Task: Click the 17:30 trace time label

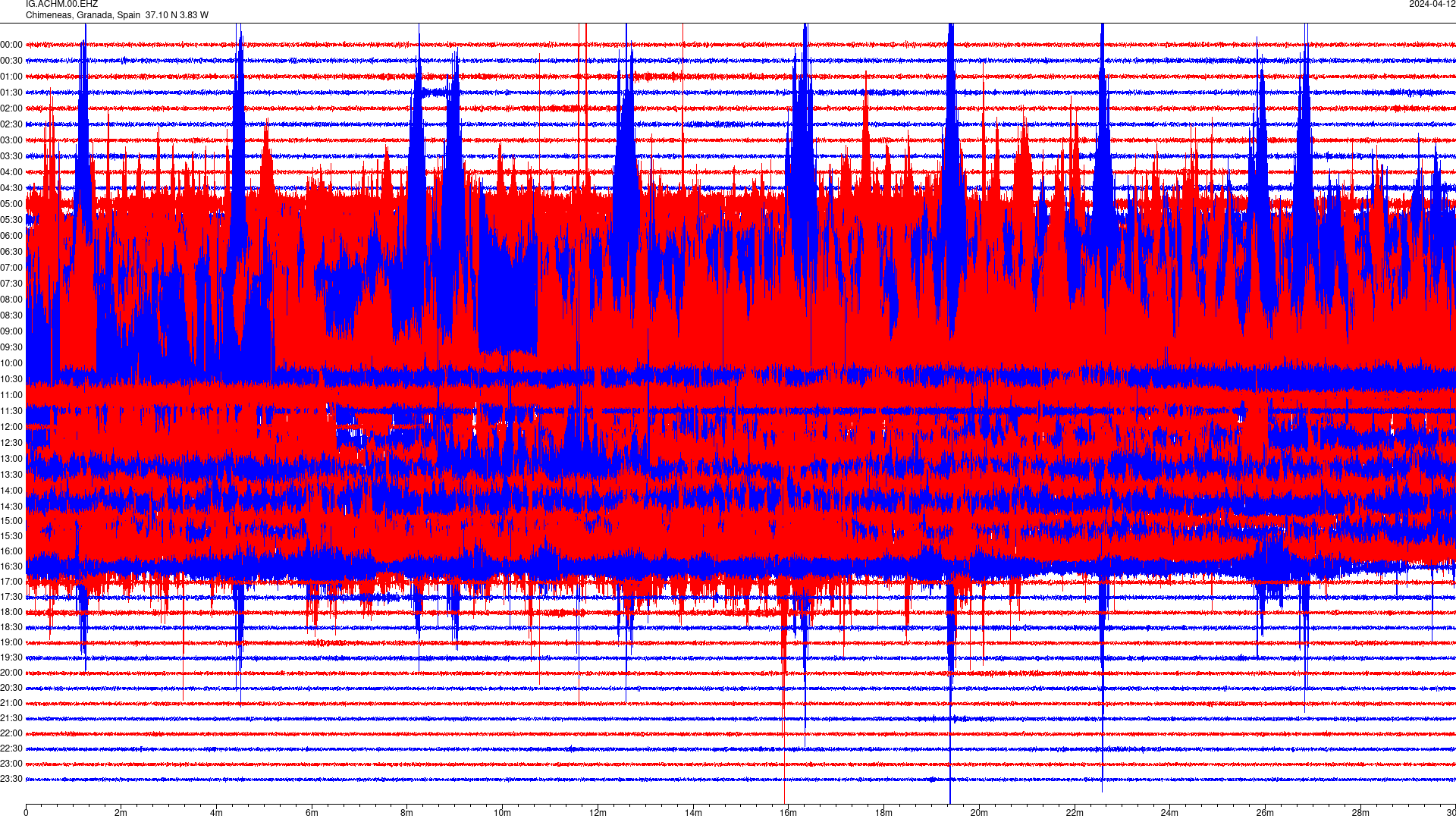Action: (x=11, y=597)
